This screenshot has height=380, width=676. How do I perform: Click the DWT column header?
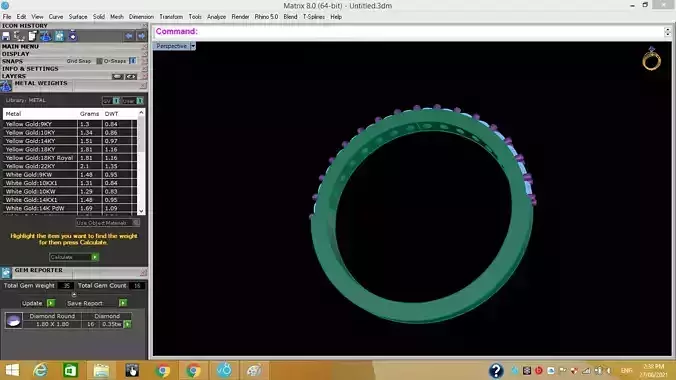[x=111, y=113]
